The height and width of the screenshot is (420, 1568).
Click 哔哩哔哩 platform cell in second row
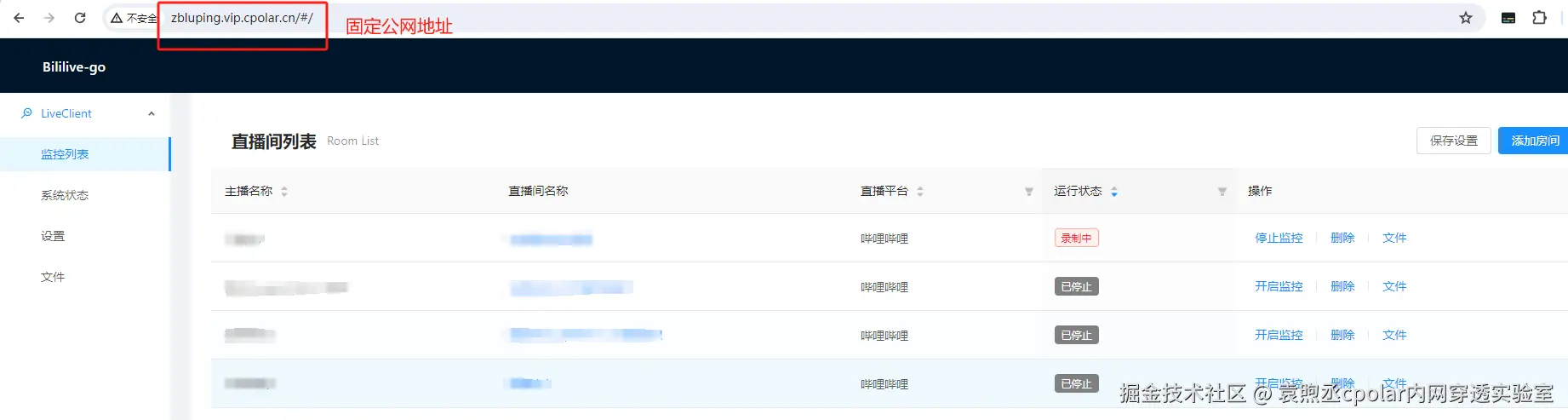[884, 287]
